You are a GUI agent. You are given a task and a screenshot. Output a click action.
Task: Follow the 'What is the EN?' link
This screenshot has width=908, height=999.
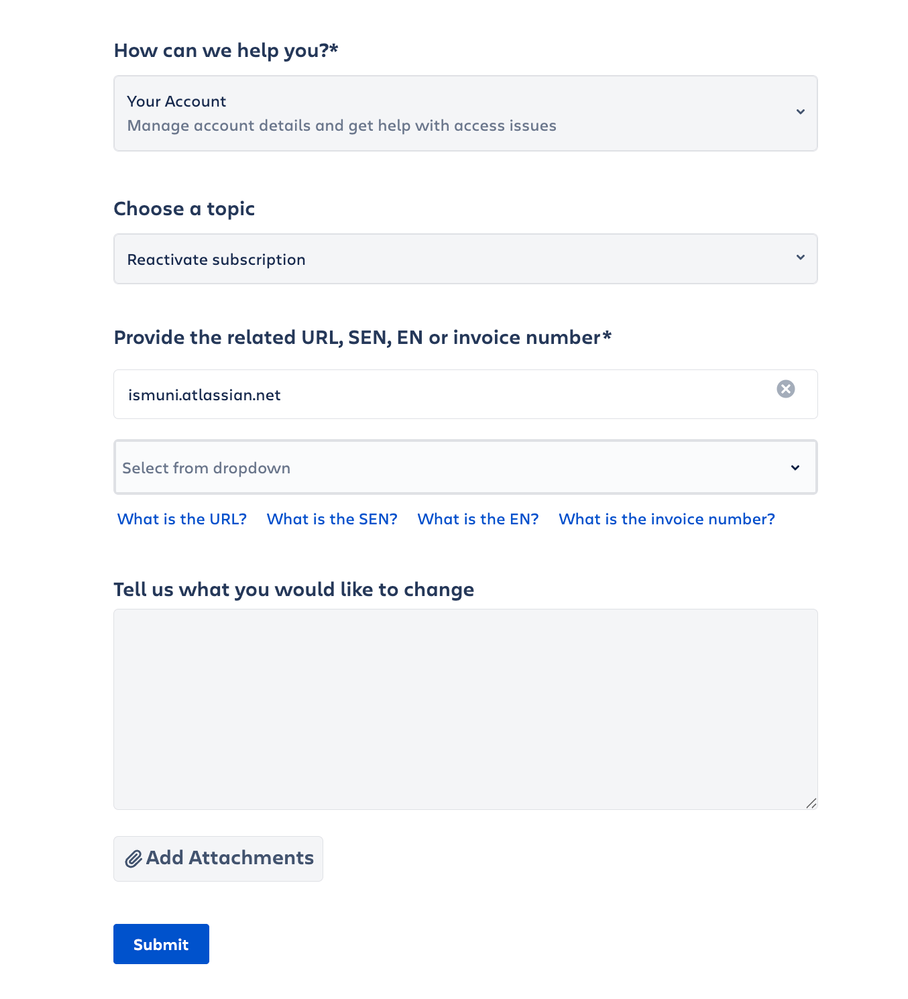click(x=478, y=519)
